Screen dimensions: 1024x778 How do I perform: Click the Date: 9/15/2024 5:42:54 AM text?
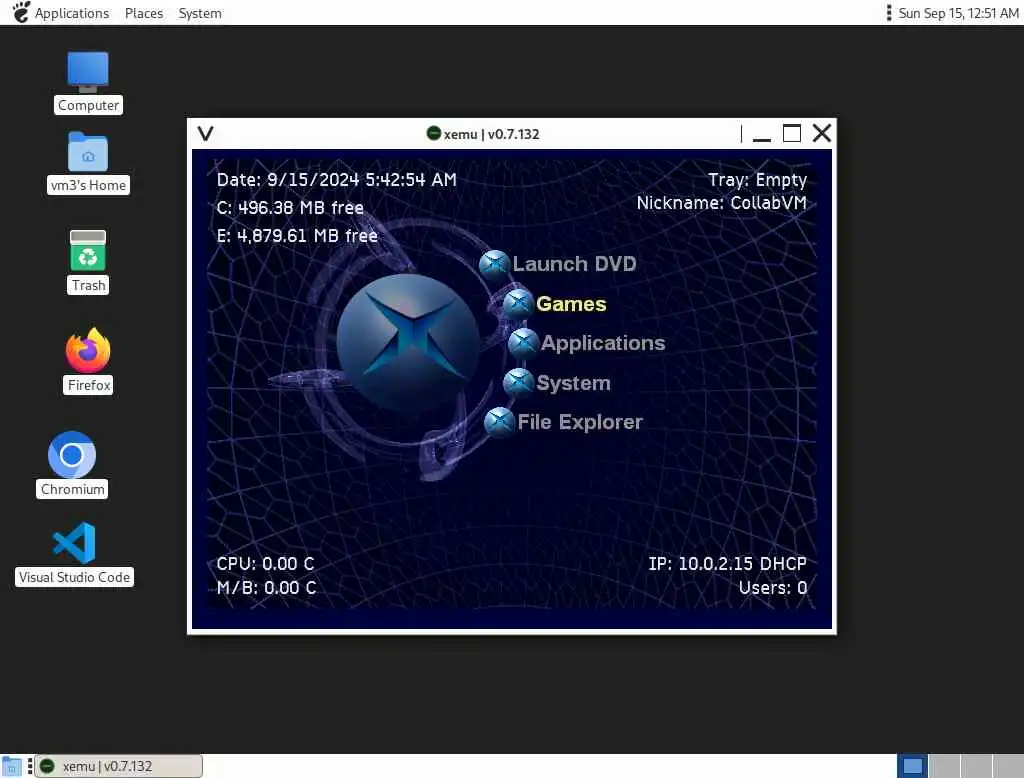[x=336, y=180]
